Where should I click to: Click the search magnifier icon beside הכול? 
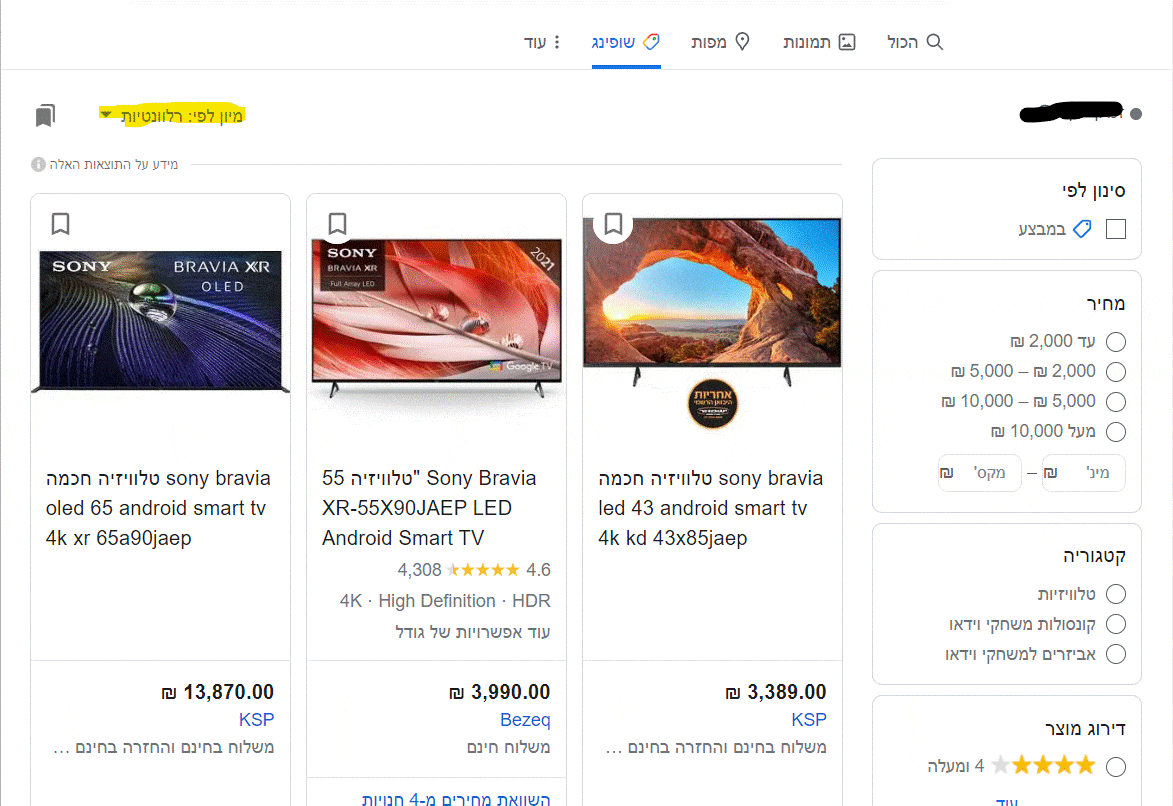point(934,42)
